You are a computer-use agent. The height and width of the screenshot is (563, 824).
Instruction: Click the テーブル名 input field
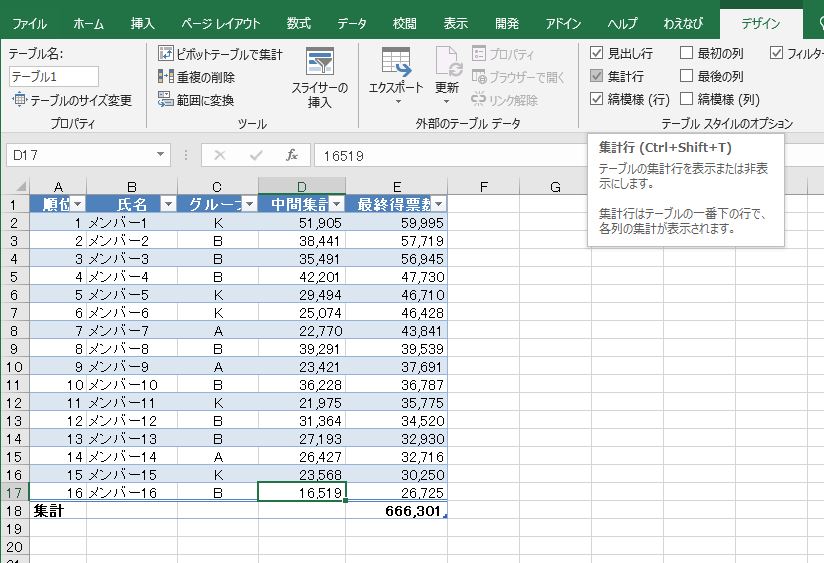(x=54, y=76)
